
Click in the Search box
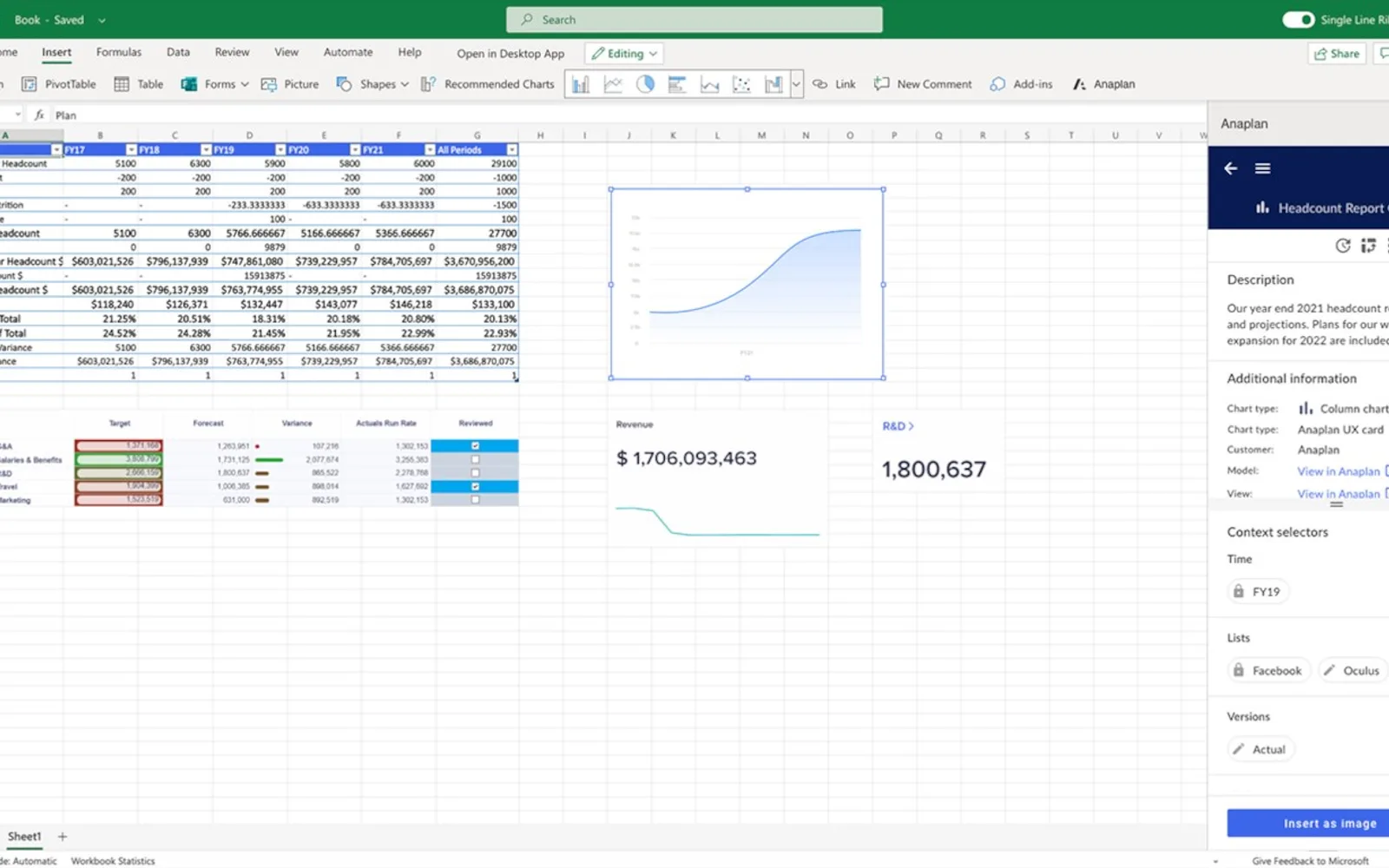[694, 19]
